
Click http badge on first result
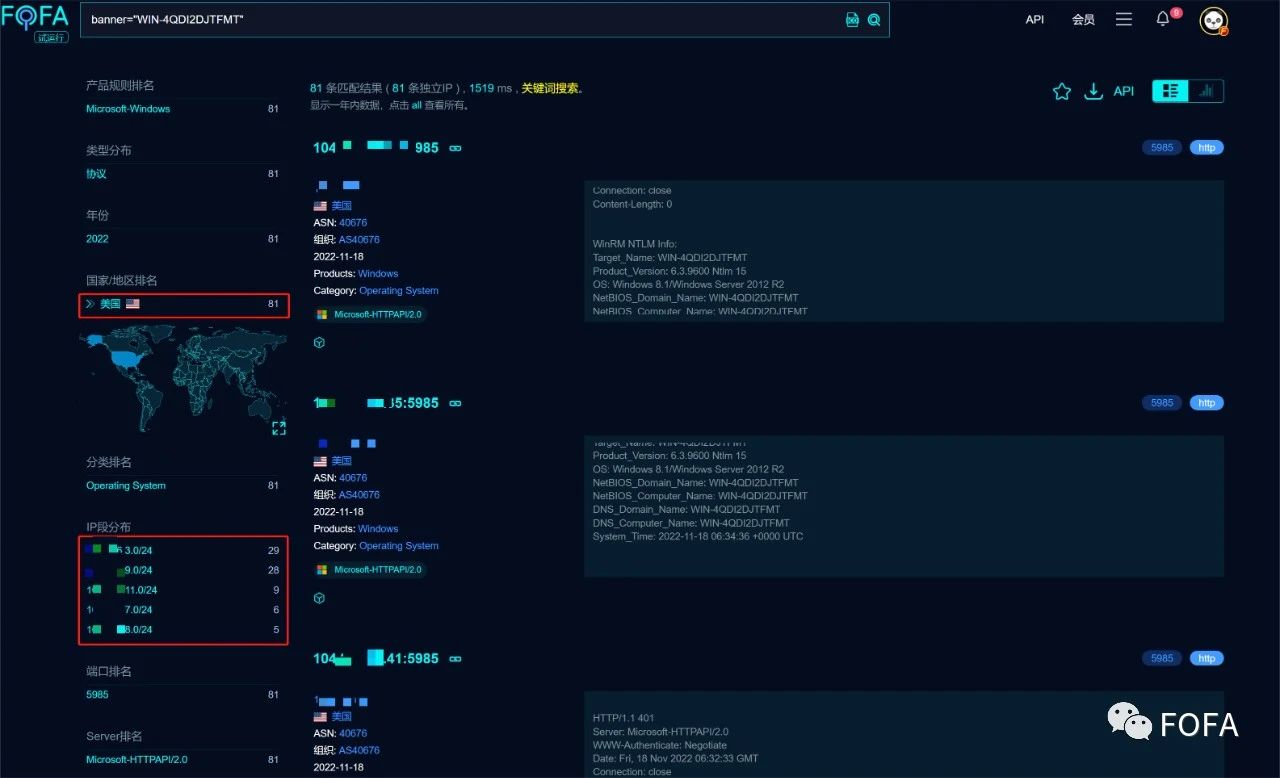pos(1207,148)
